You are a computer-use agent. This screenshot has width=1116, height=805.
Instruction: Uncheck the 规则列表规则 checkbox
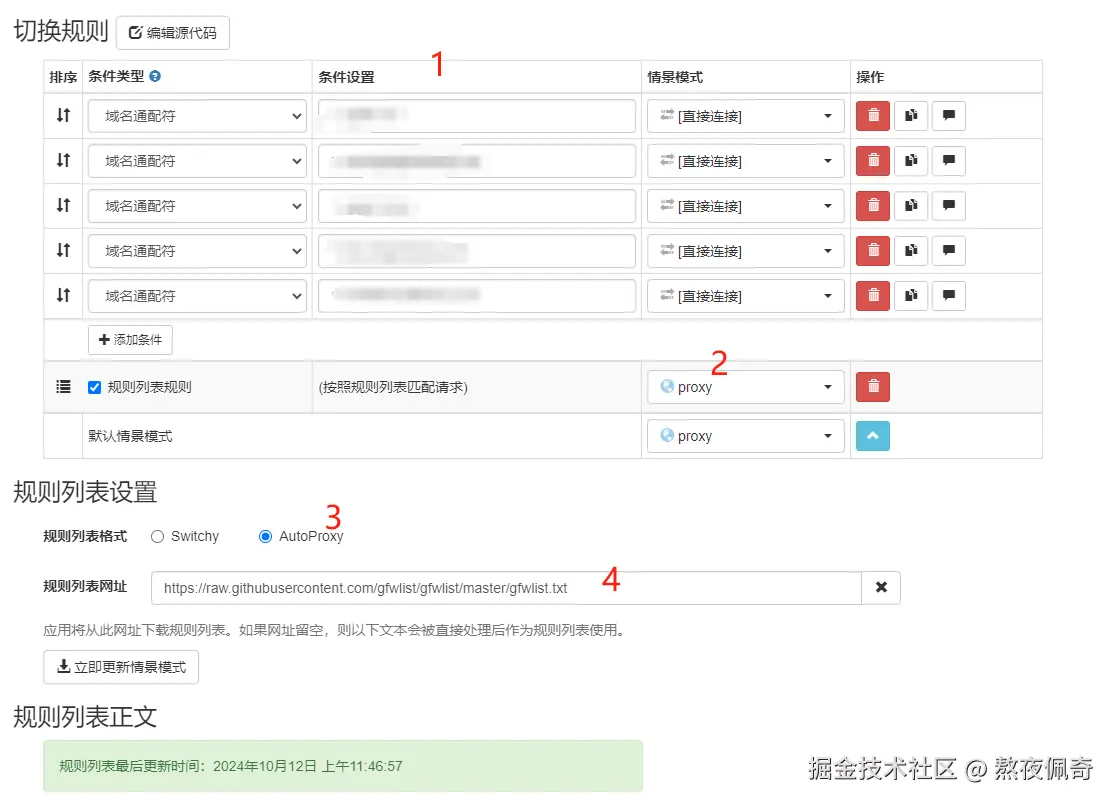pyautogui.click(x=94, y=387)
